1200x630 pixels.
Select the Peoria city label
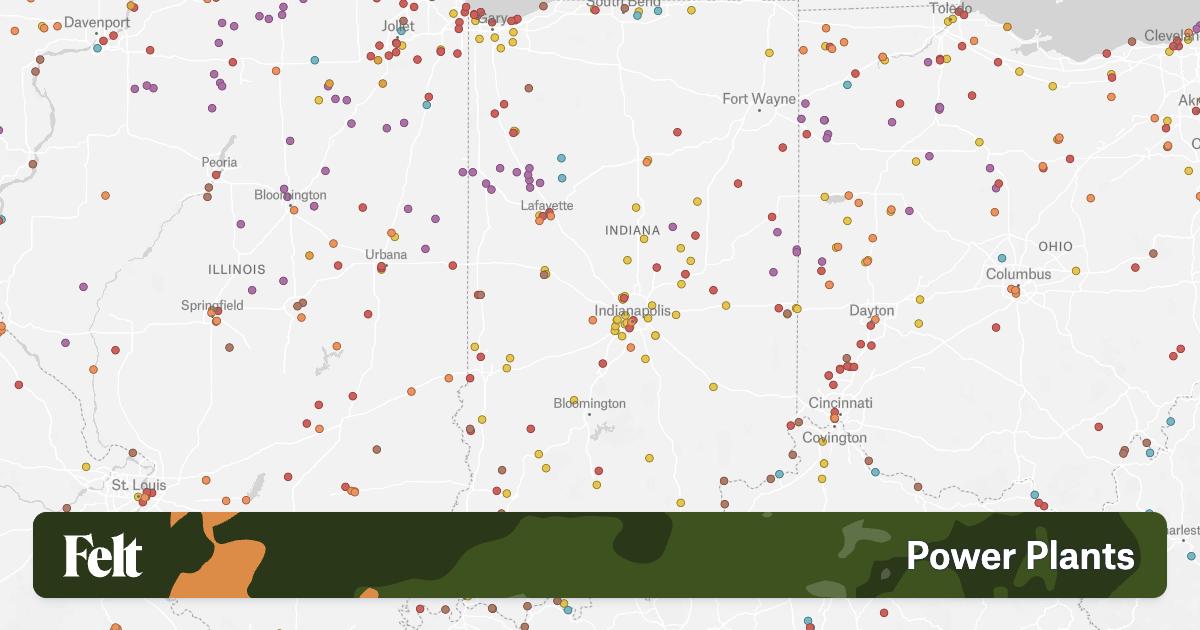pos(219,162)
